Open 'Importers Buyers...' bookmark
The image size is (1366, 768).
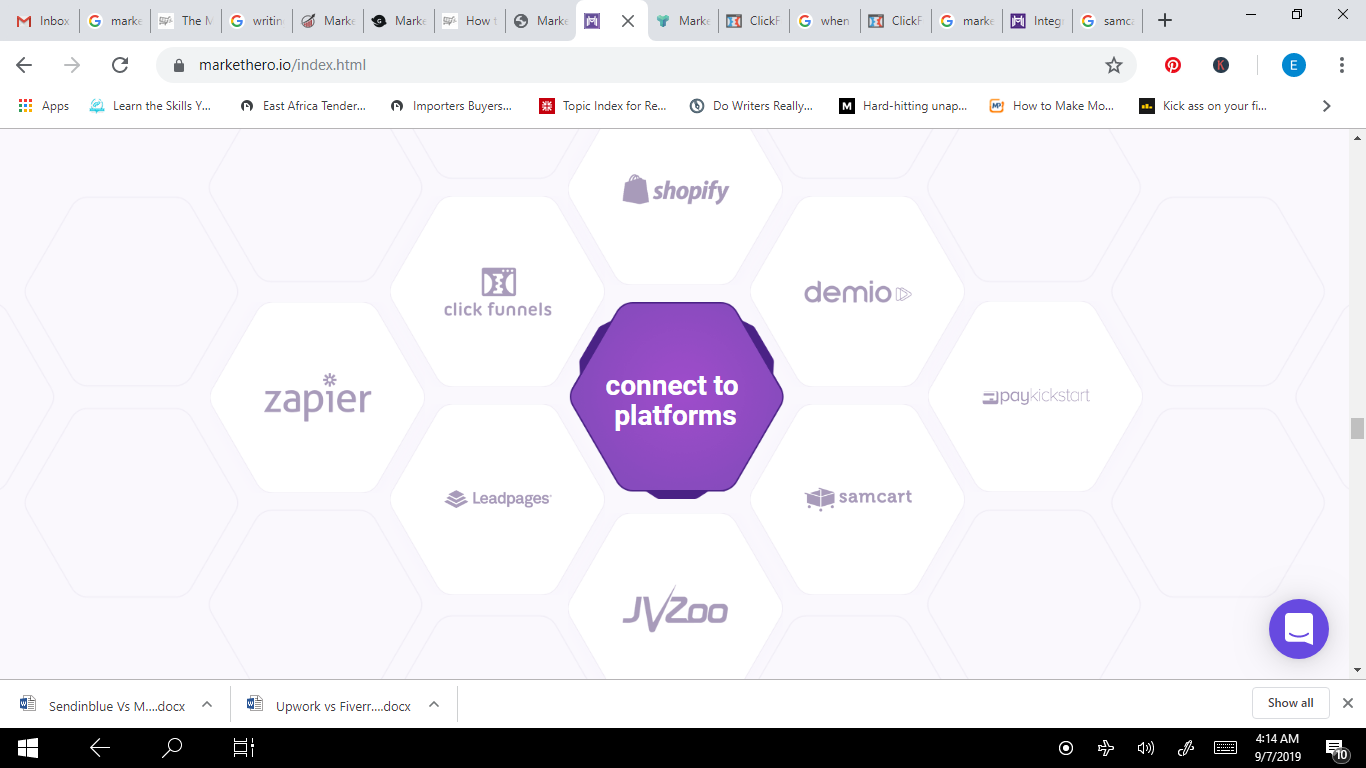click(x=451, y=105)
